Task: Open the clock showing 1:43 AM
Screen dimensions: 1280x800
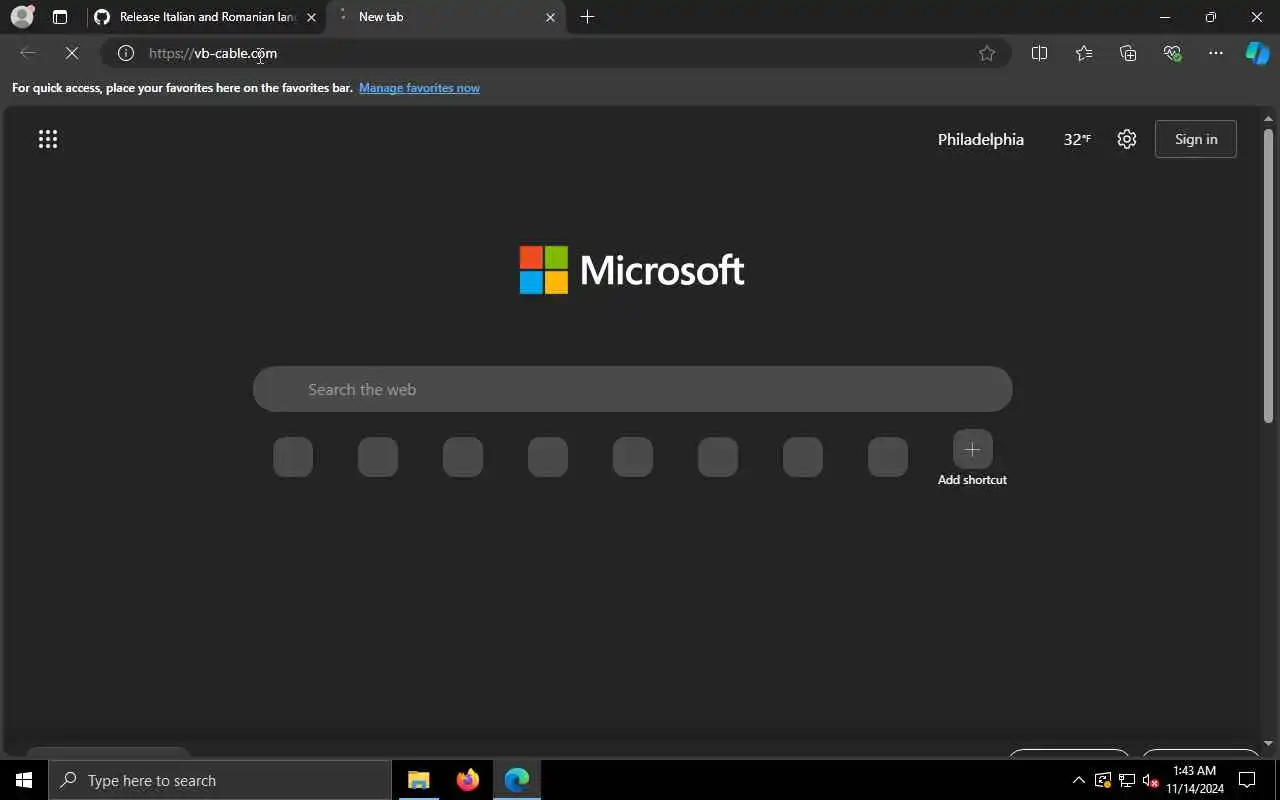Action: tap(1195, 780)
